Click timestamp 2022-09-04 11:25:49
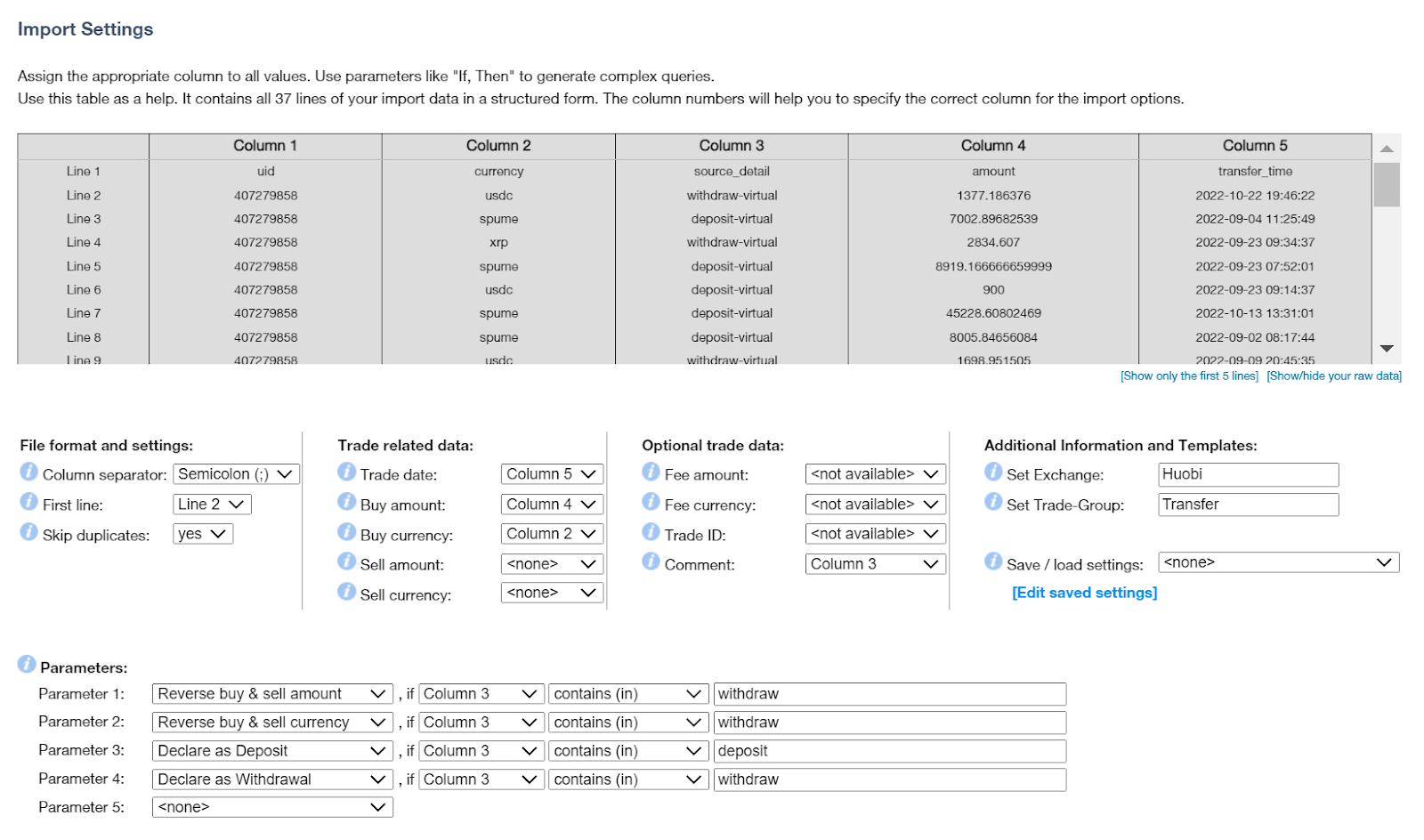 point(1255,219)
